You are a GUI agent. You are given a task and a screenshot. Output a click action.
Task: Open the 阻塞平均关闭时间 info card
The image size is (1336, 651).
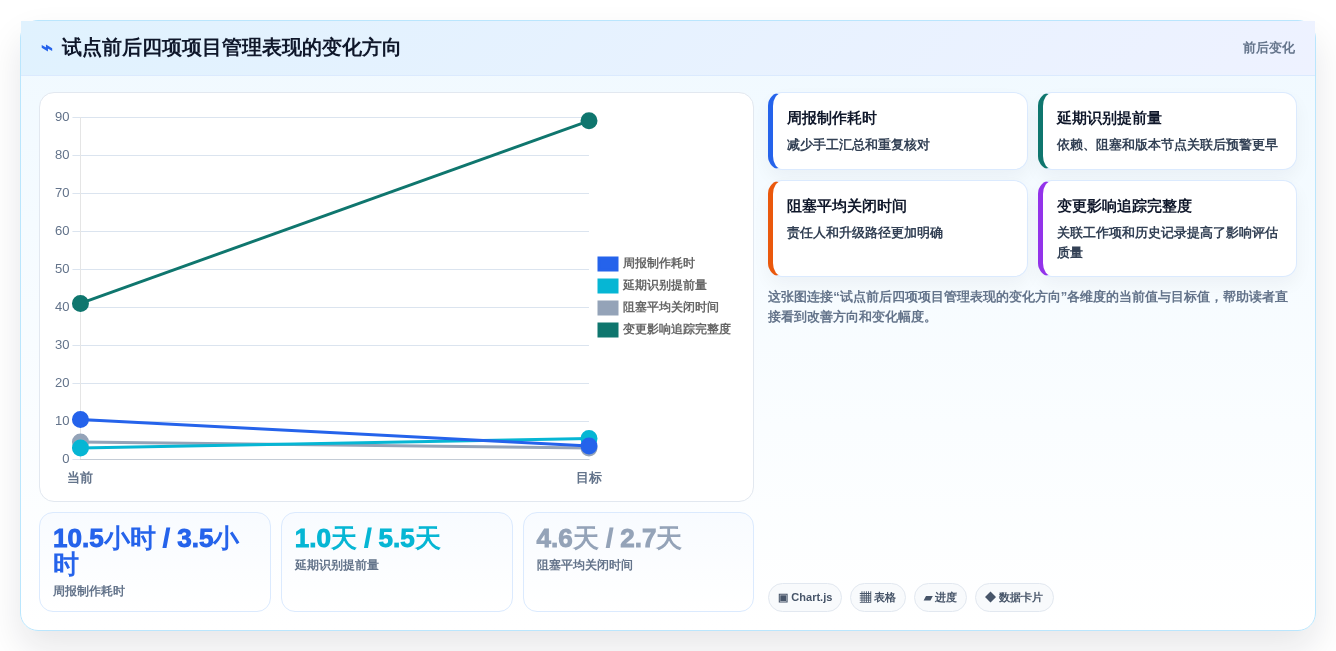[x=898, y=229]
